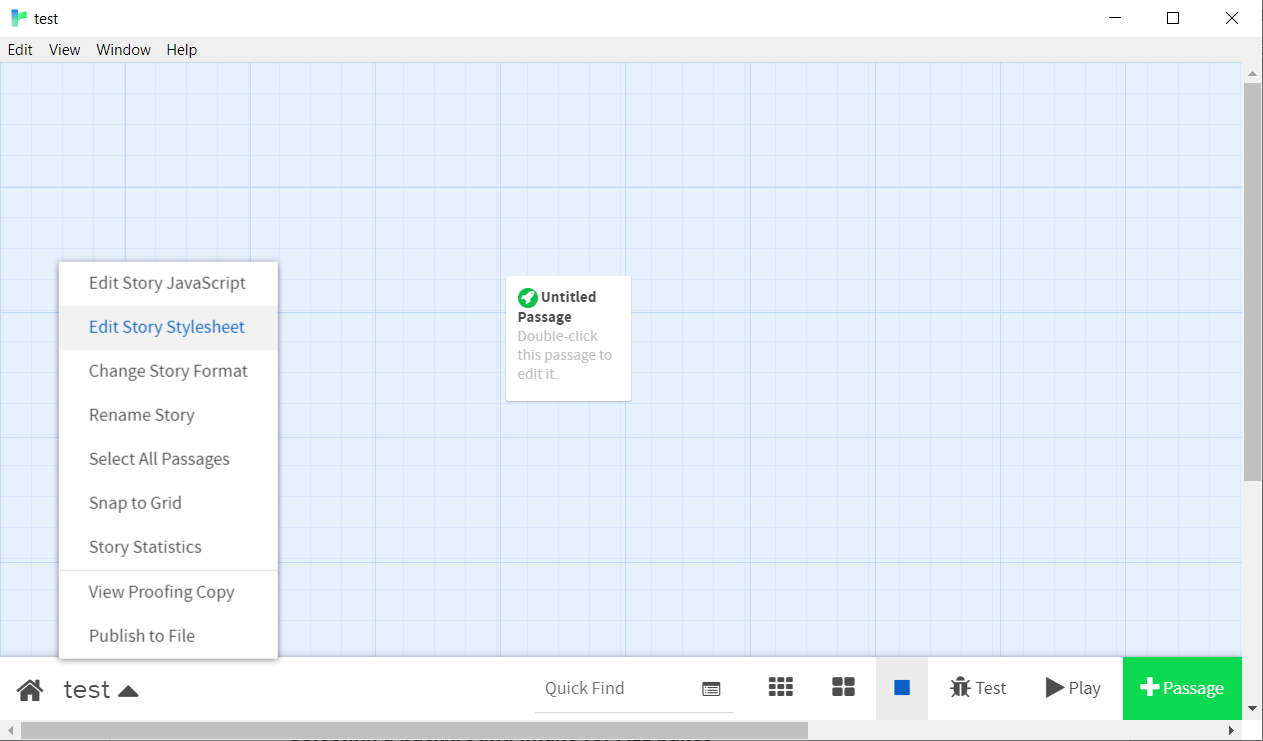This screenshot has height=741, width=1263.
Task: Choose Edit Story Stylesheet
Action: 168,327
